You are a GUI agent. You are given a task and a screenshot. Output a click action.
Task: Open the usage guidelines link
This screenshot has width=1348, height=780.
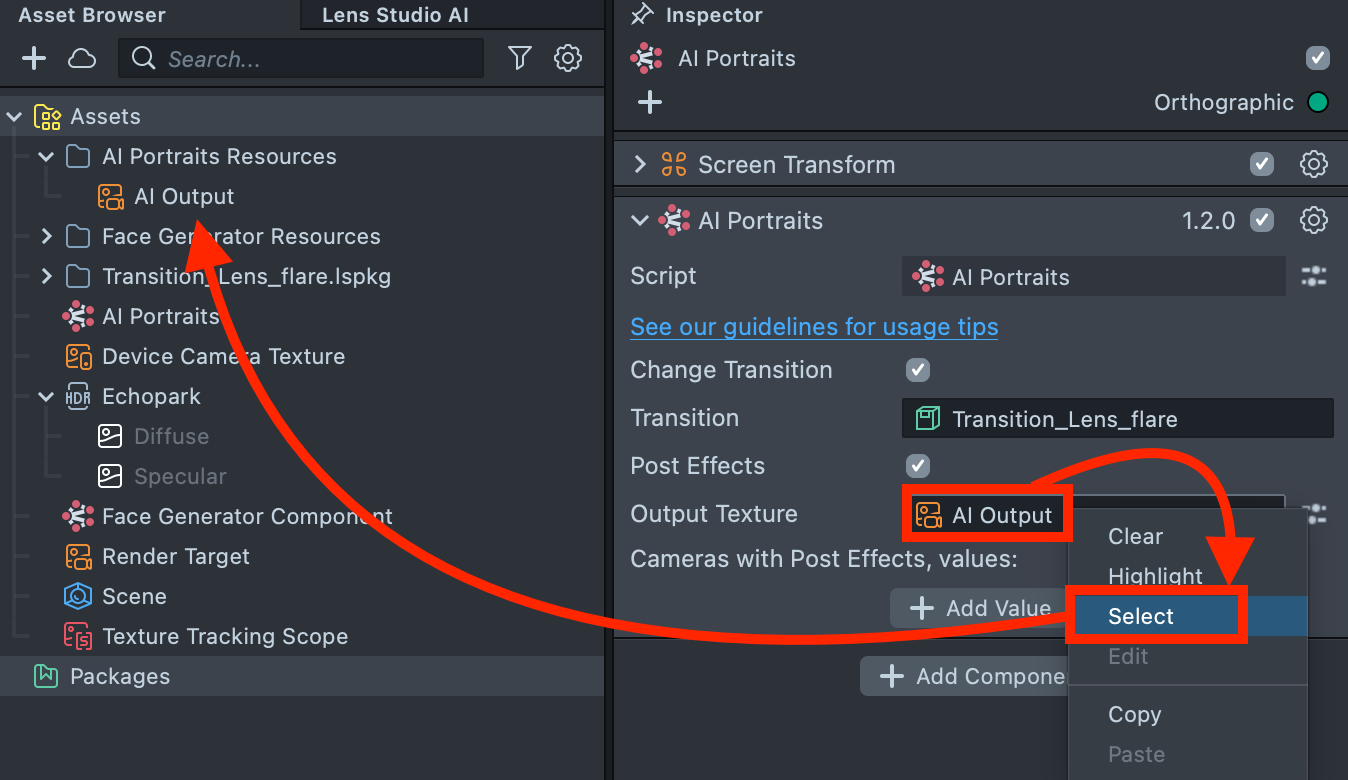click(x=814, y=327)
